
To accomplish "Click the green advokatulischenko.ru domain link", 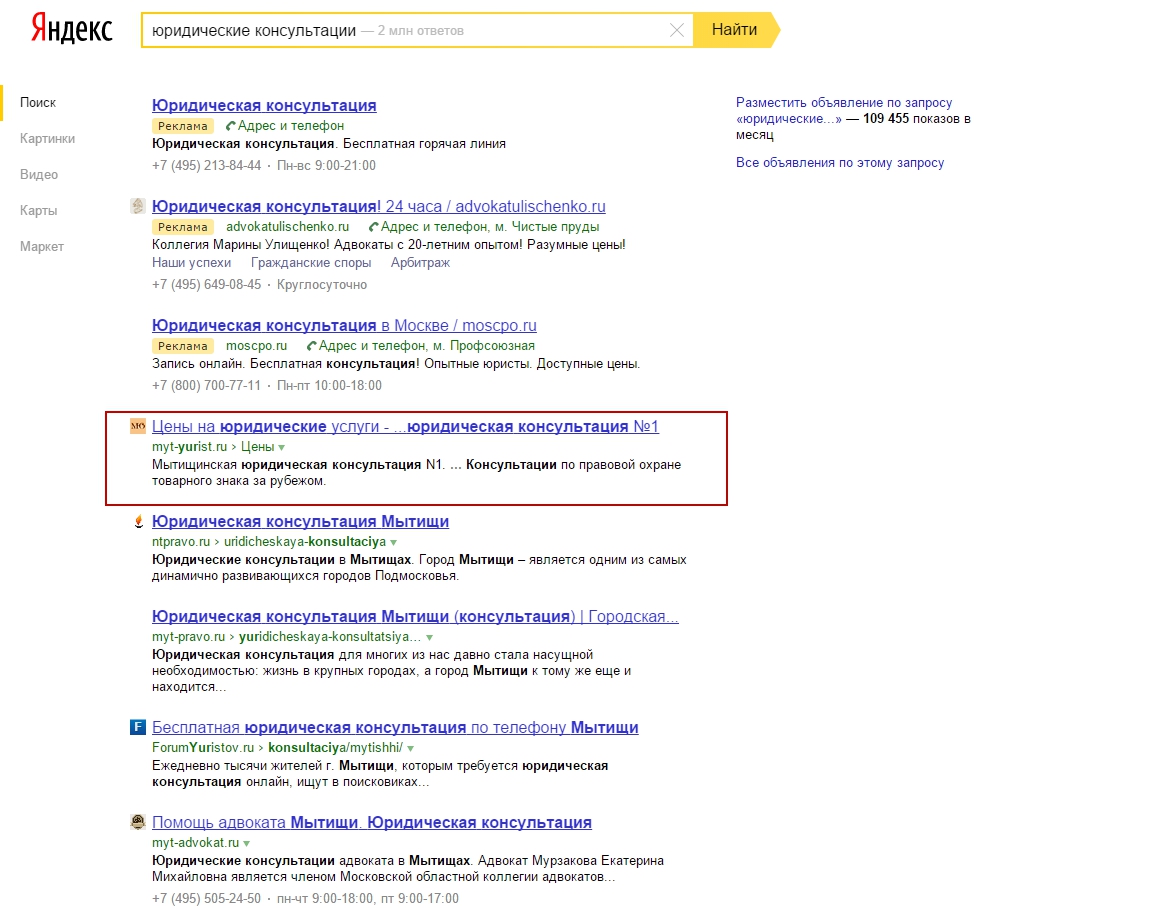I will (x=287, y=226).
